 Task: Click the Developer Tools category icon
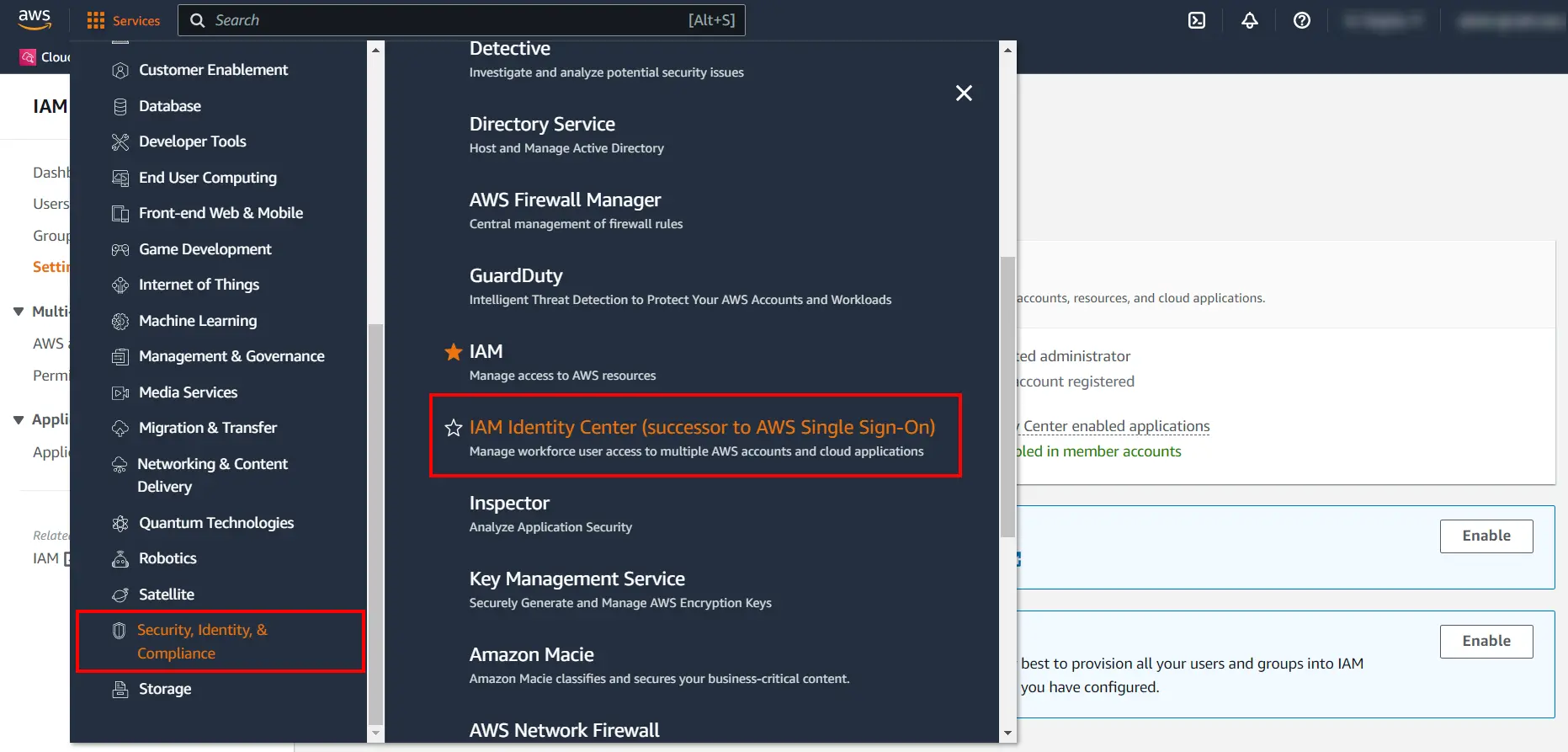click(x=120, y=141)
